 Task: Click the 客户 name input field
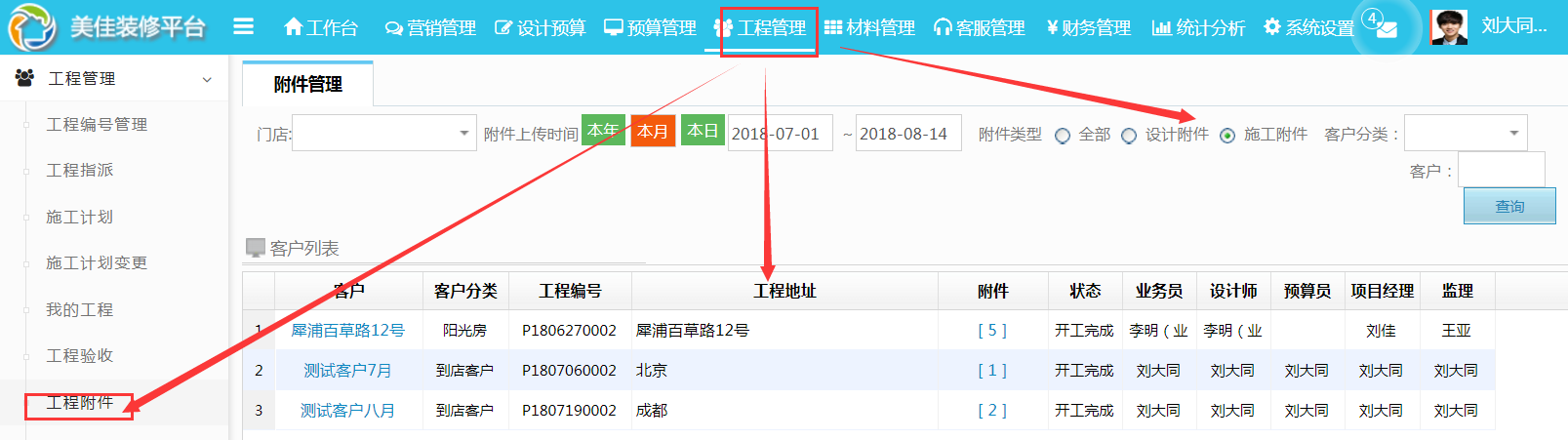coord(1501,170)
